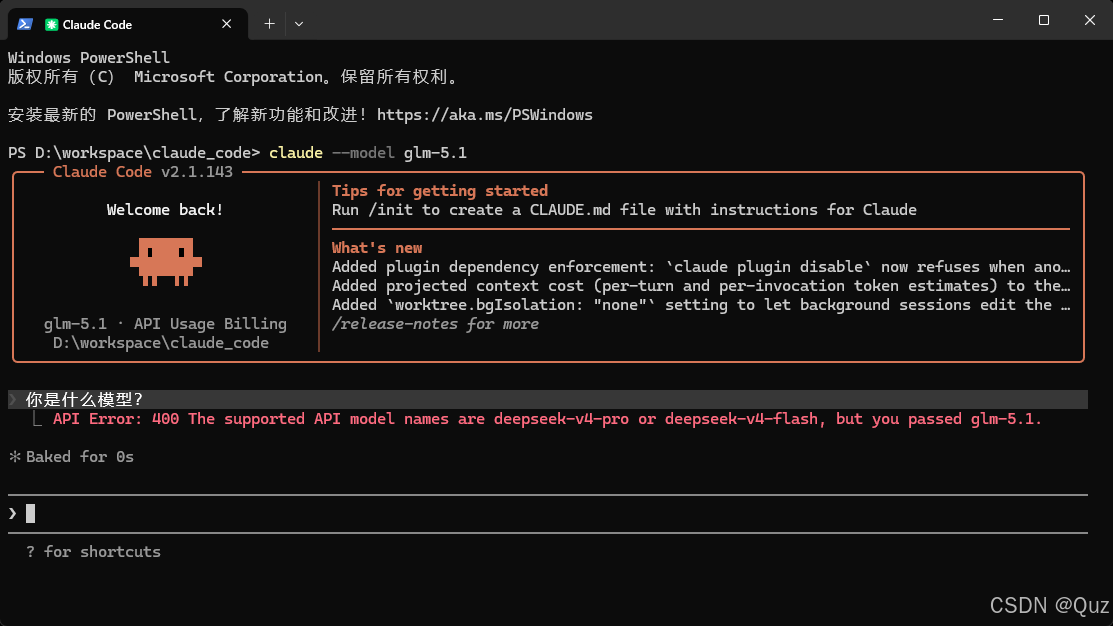The height and width of the screenshot is (626, 1113).
Task: Click the "你是什么模型?" prompt line
Action: point(547,400)
